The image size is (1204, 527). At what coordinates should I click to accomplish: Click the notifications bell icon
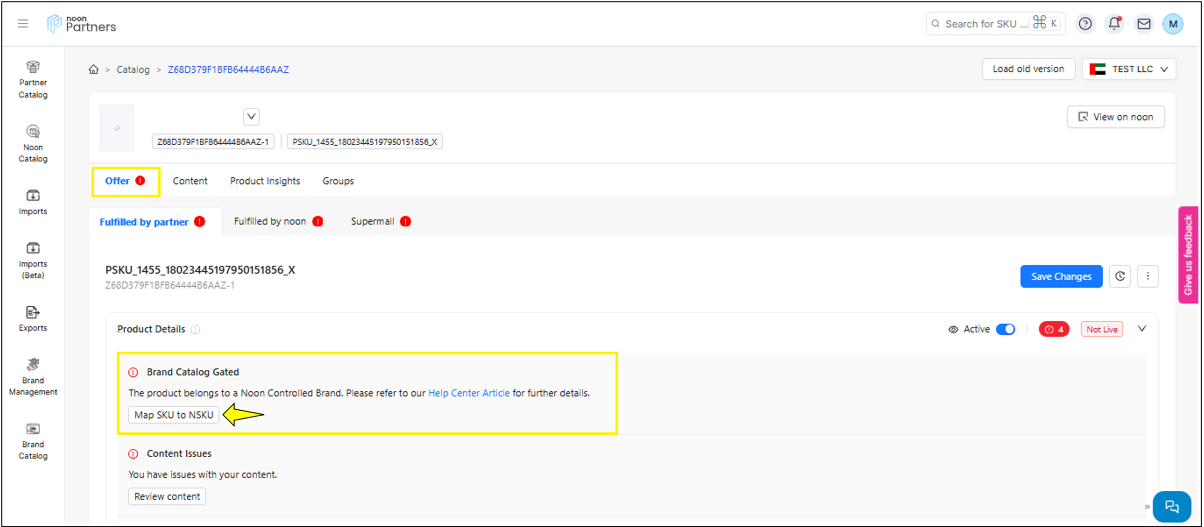coord(1114,24)
